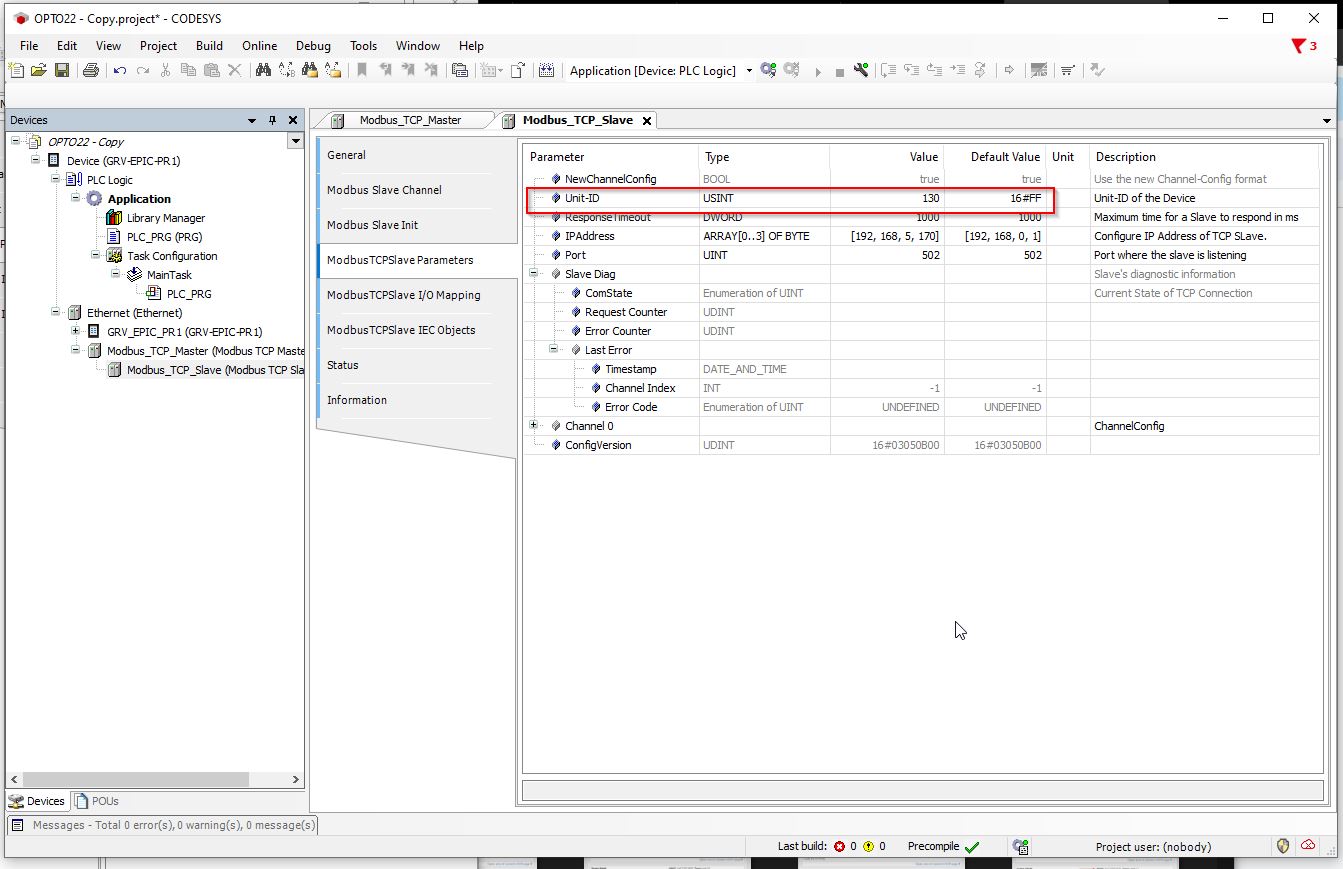Click the IPAddress value cell
Image resolution: width=1343 pixels, height=869 pixels.
coord(886,236)
